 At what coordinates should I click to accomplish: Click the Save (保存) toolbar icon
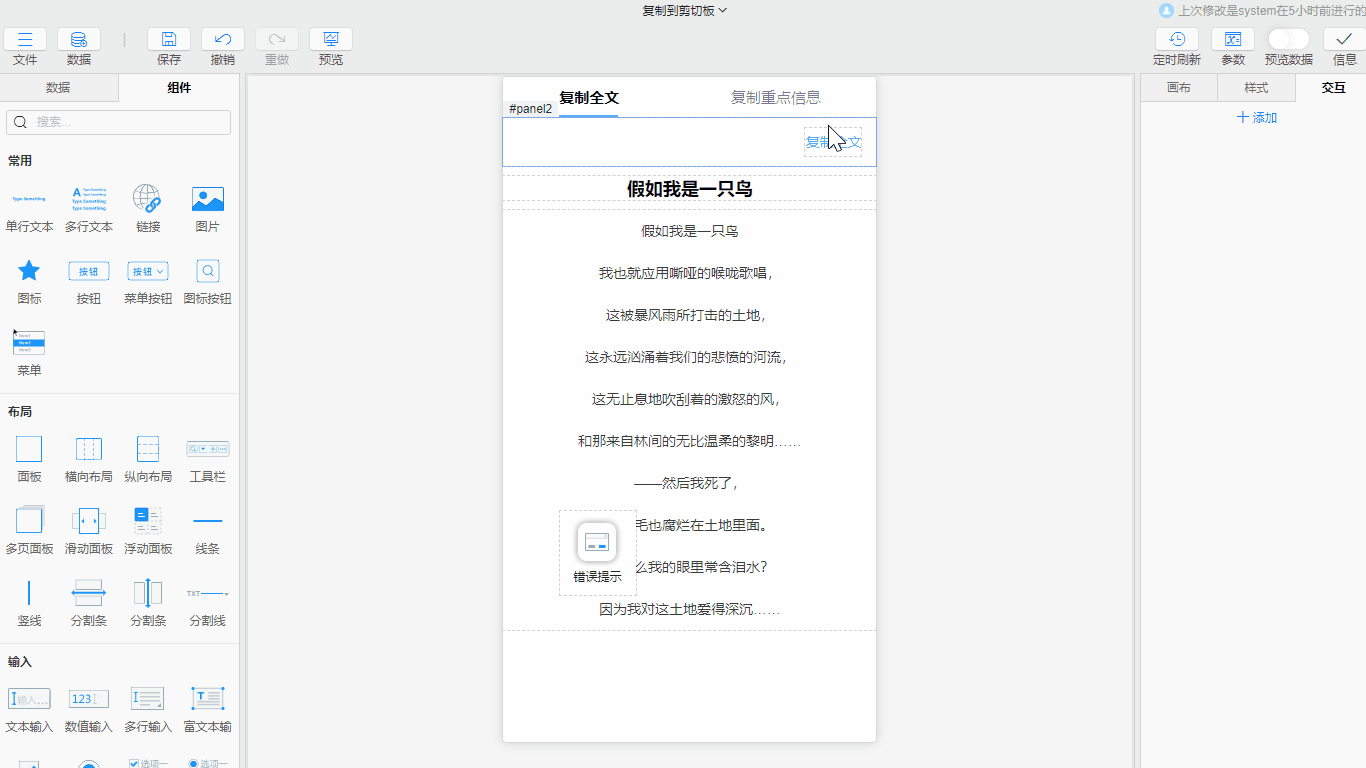[x=169, y=40]
